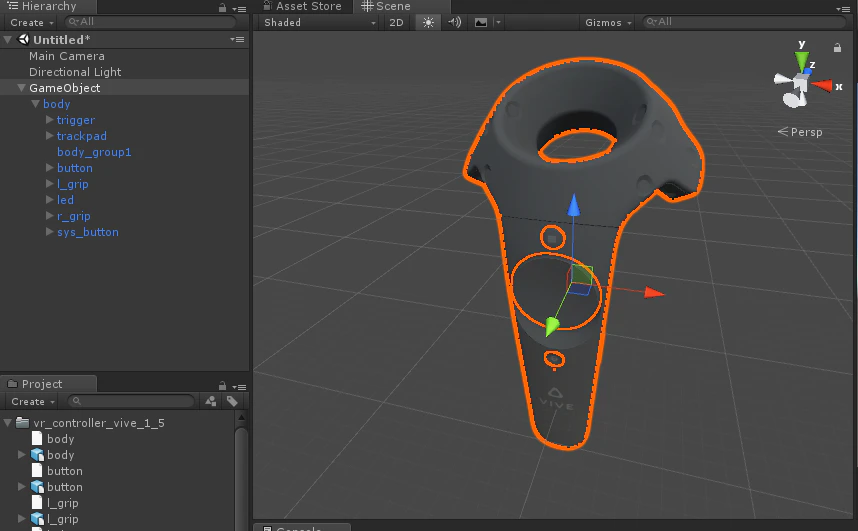This screenshot has width=858, height=531.
Task: Toggle scene effects image icon
Action: (481, 22)
